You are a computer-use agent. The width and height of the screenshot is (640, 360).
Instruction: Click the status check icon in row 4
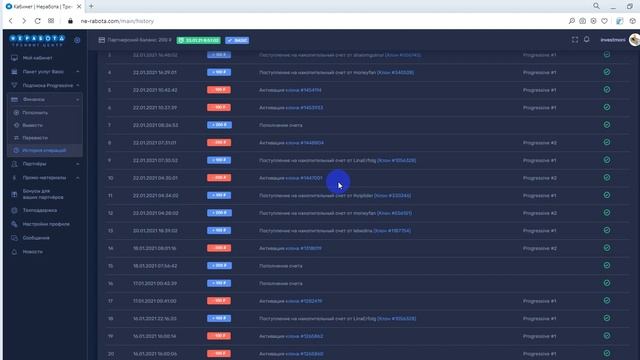coord(607,72)
